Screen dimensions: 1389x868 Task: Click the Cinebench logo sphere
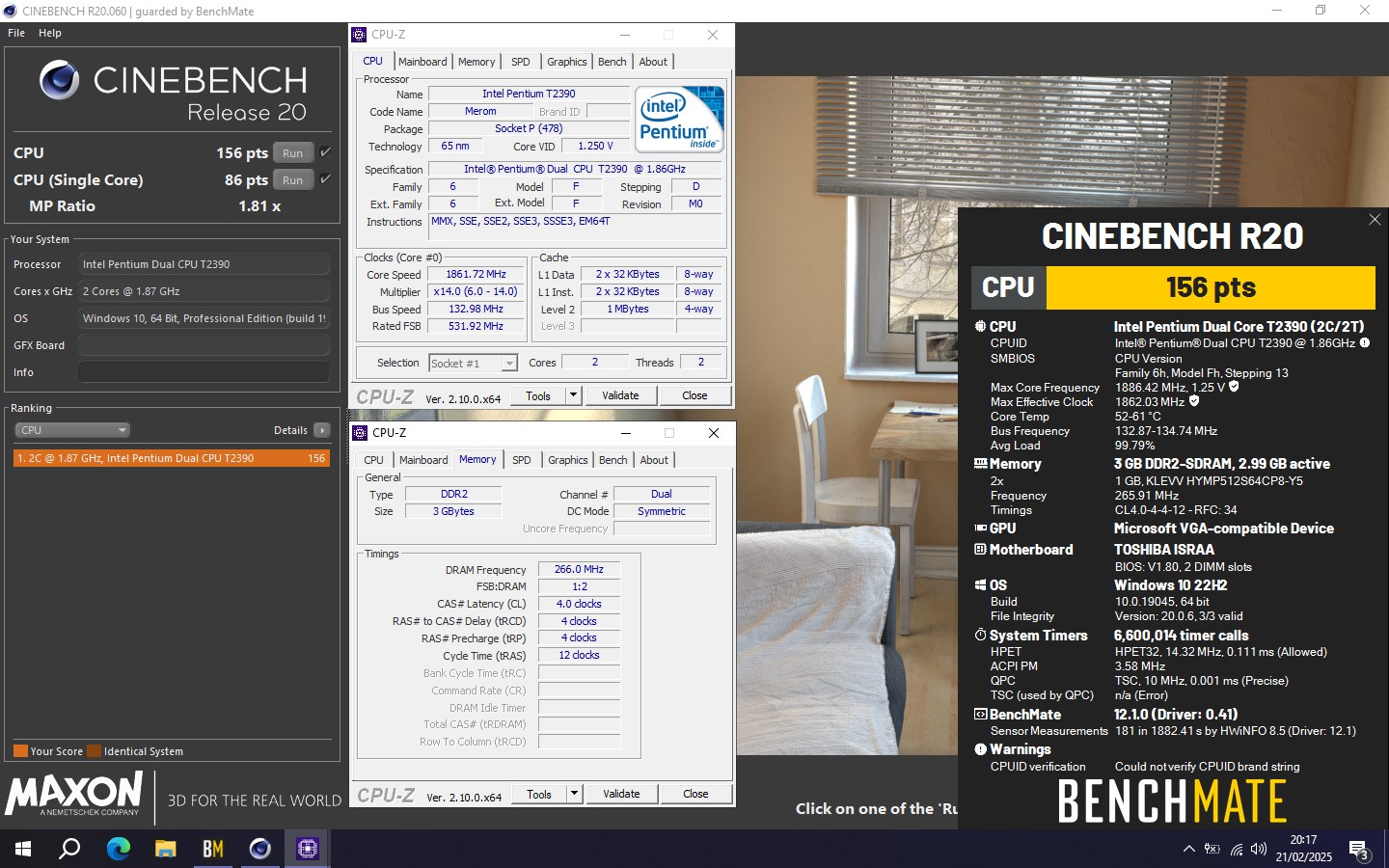60,80
